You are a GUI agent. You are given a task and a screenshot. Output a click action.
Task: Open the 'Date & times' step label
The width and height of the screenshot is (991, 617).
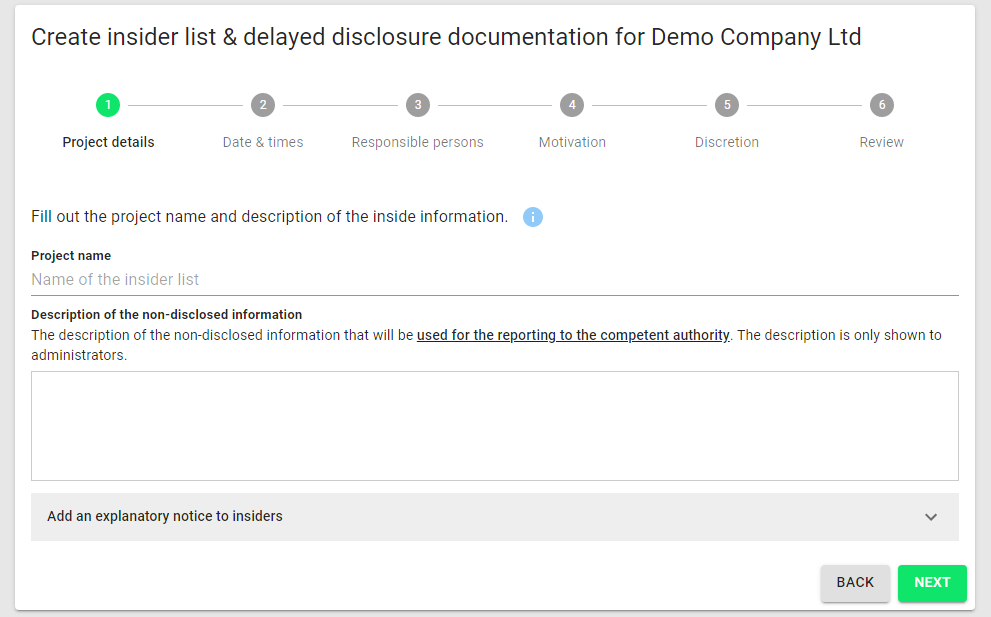pos(263,142)
